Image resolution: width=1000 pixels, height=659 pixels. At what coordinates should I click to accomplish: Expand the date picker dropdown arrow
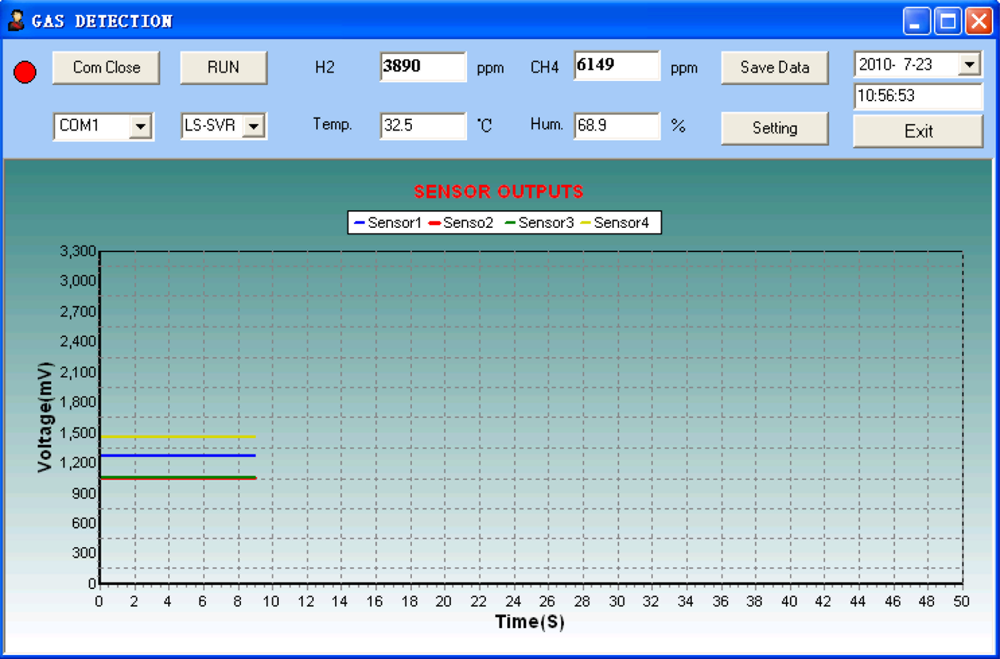pyautogui.click(x=968, y=65)
